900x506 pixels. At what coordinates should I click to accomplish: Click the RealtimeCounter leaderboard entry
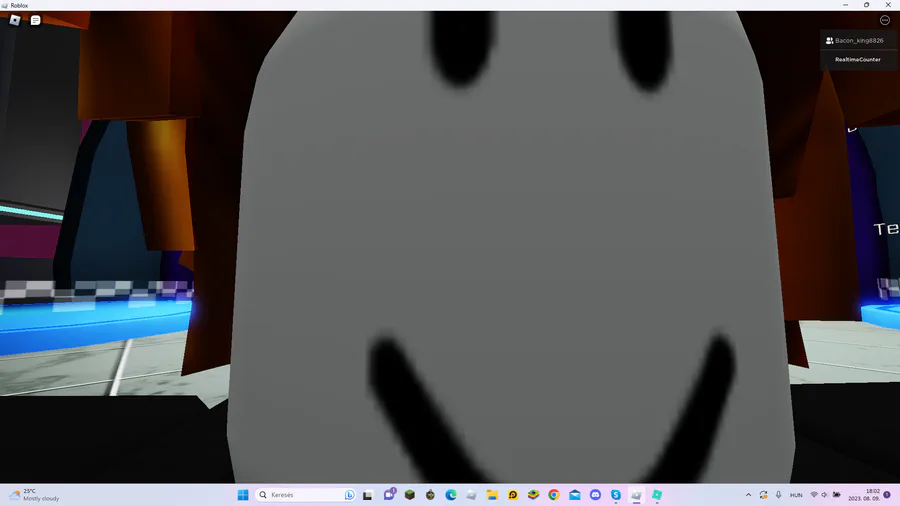point(859,60)
